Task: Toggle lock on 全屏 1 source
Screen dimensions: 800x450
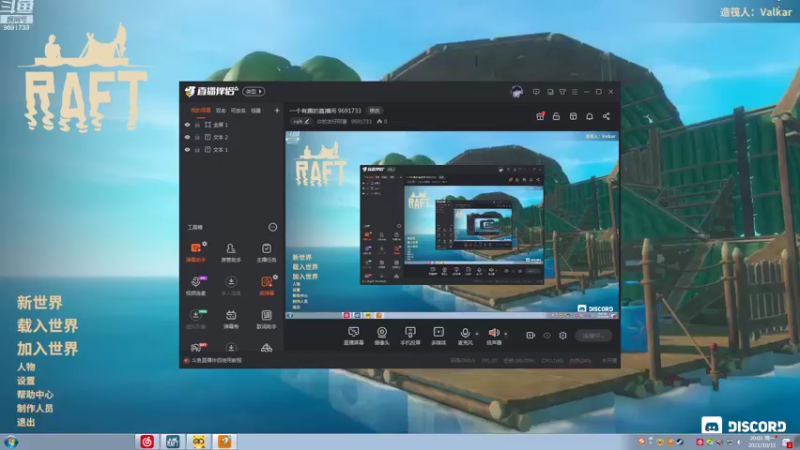Action: [197, 124]
